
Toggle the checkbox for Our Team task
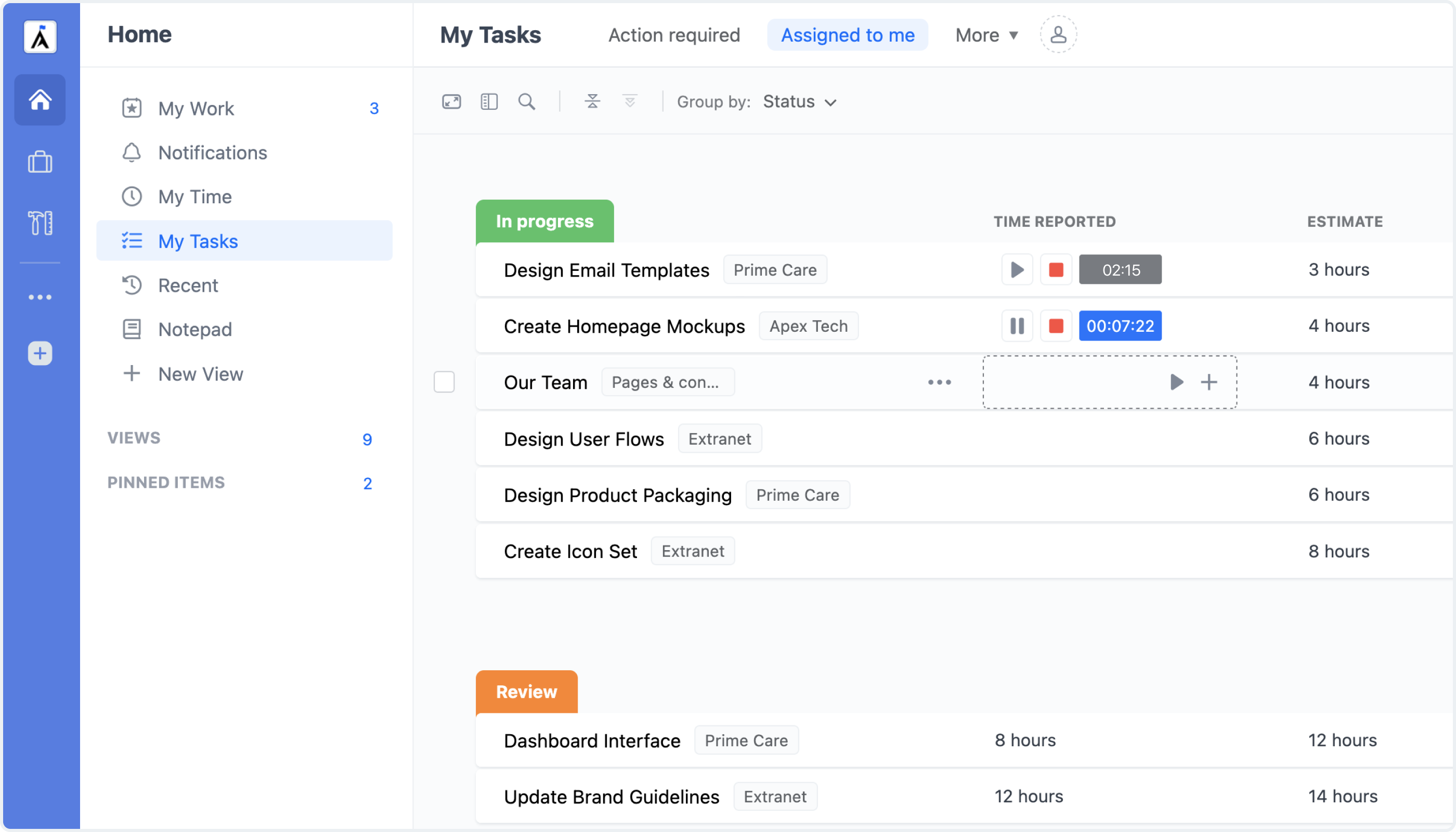click(x=444, y=382)
